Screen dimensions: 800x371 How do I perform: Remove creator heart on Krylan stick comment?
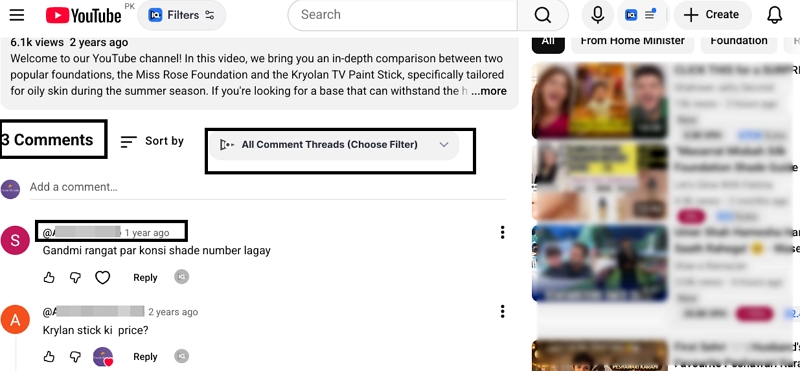[103, 357]
